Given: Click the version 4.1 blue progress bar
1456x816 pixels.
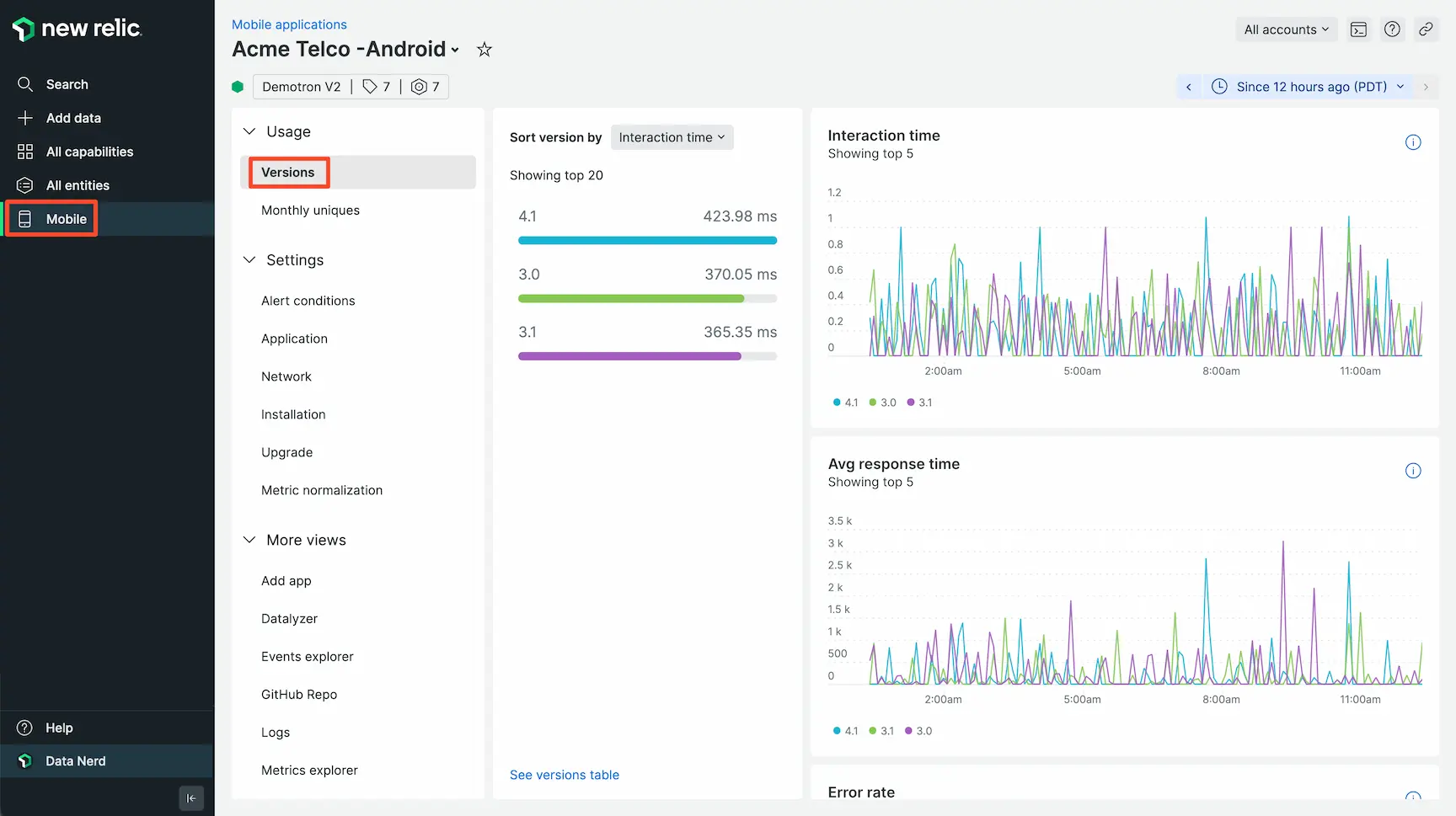Looking at the screenshot, I should point(647,241).
